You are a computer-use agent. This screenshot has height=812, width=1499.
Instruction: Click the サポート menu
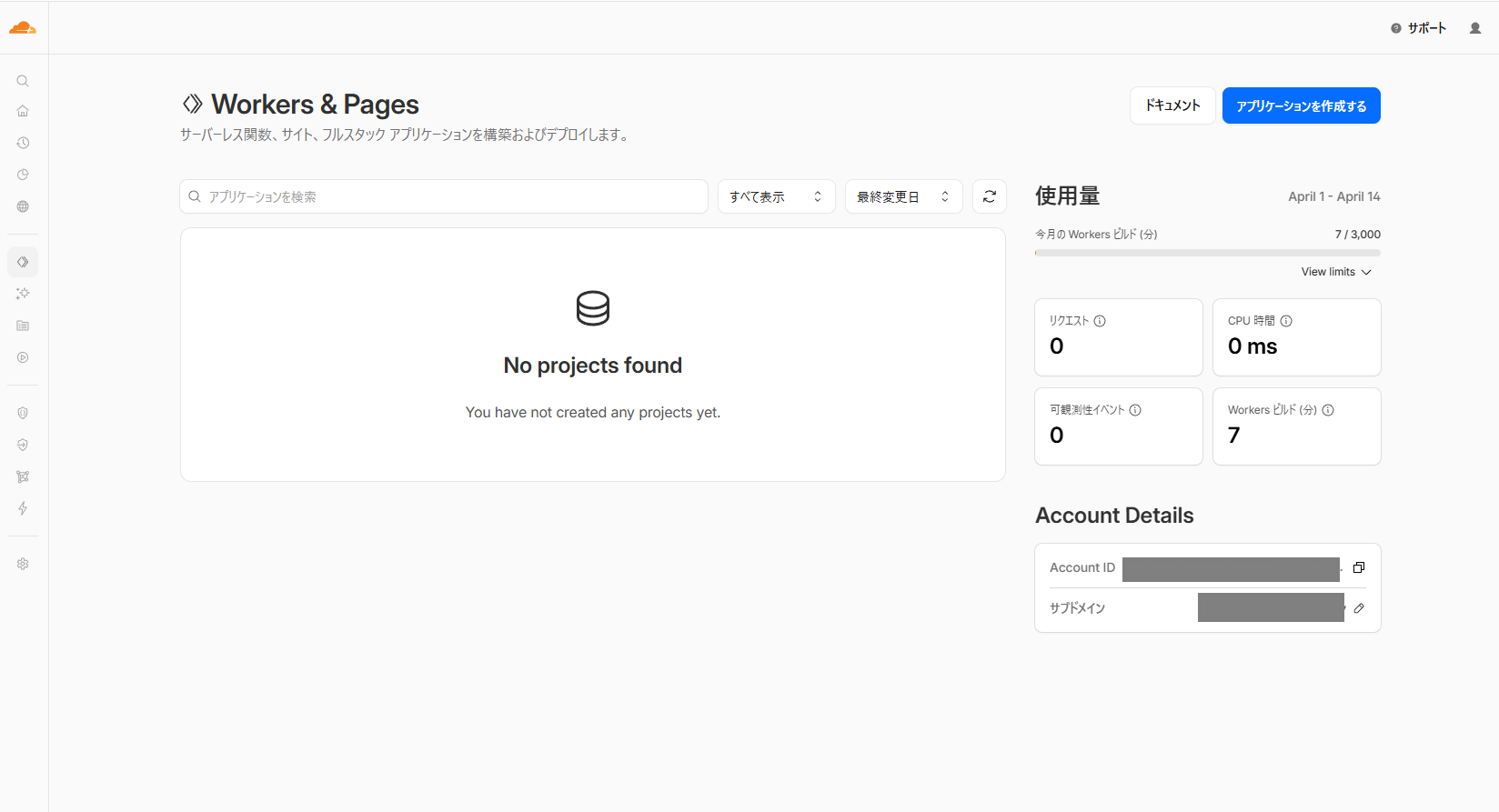1418,28
